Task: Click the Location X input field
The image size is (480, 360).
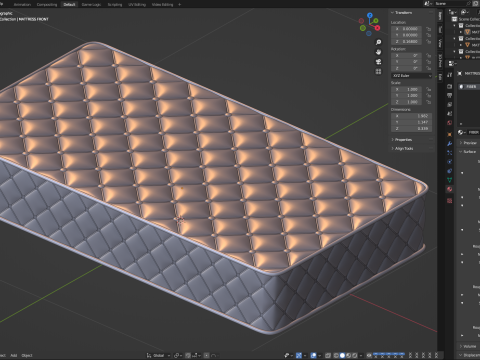Action: coord(407,29)
